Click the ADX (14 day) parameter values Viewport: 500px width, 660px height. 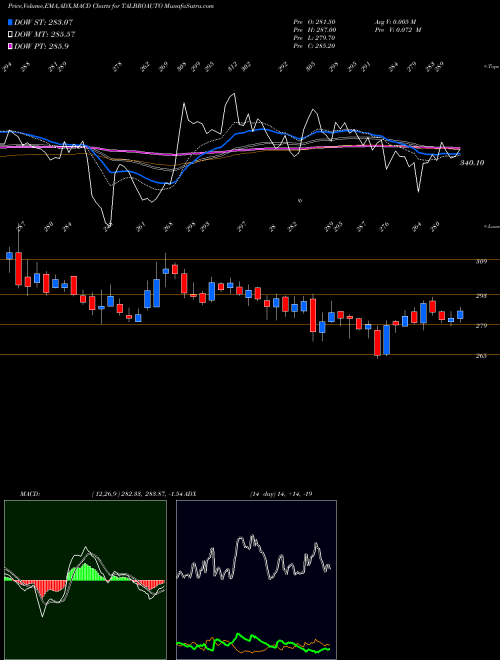point(281,493)
